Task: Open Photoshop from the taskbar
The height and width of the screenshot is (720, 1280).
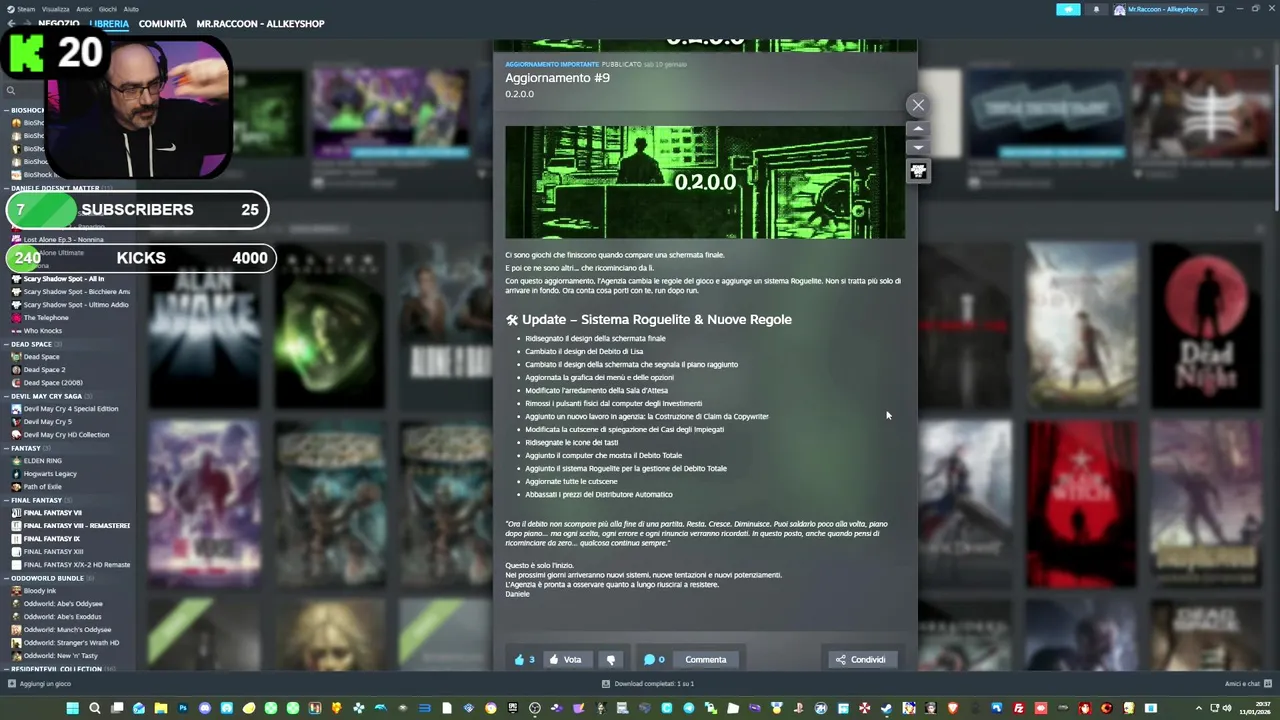Action: click(183, 709)
